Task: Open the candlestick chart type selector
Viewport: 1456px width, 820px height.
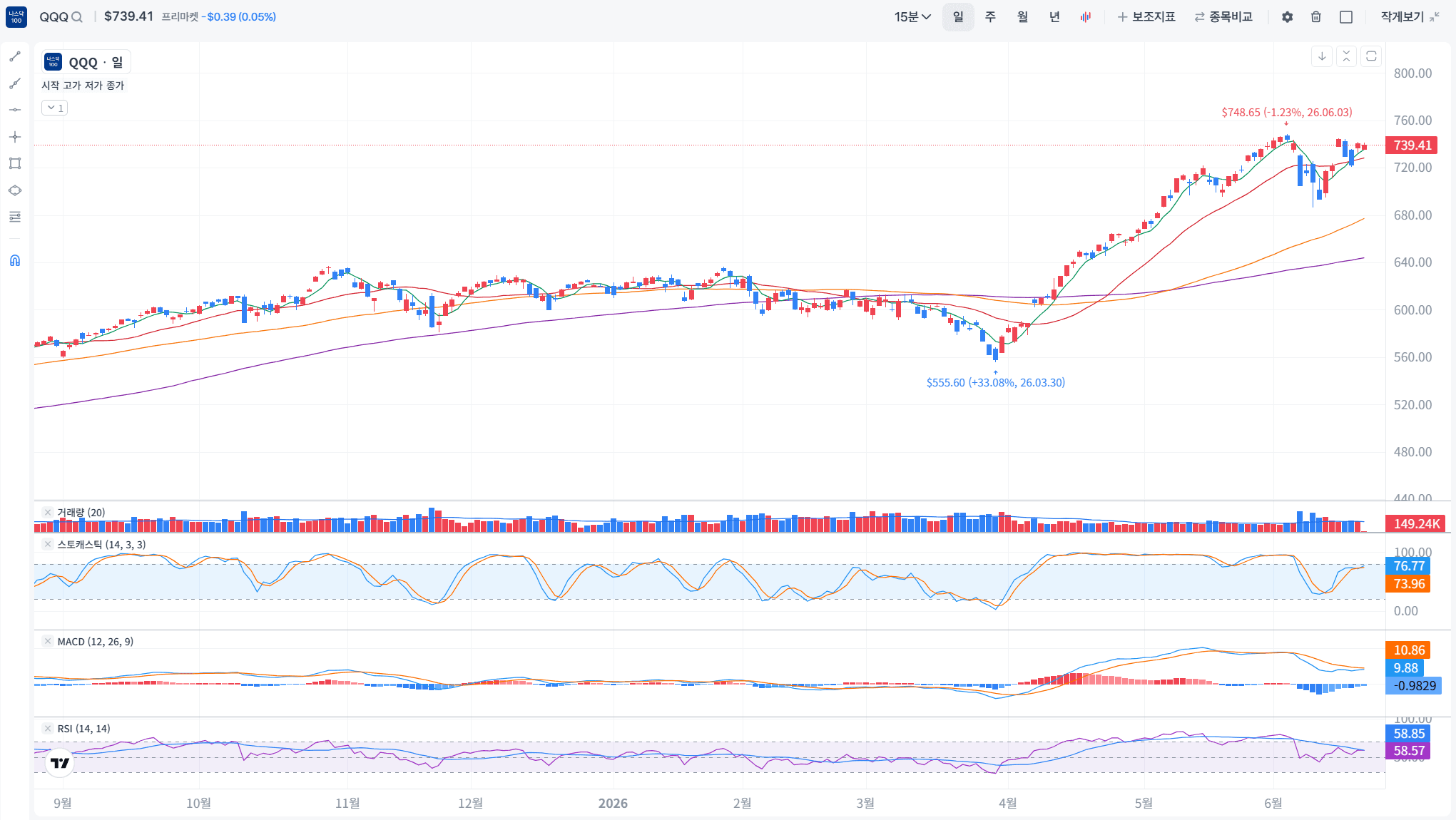Action: pos(1086,17)
